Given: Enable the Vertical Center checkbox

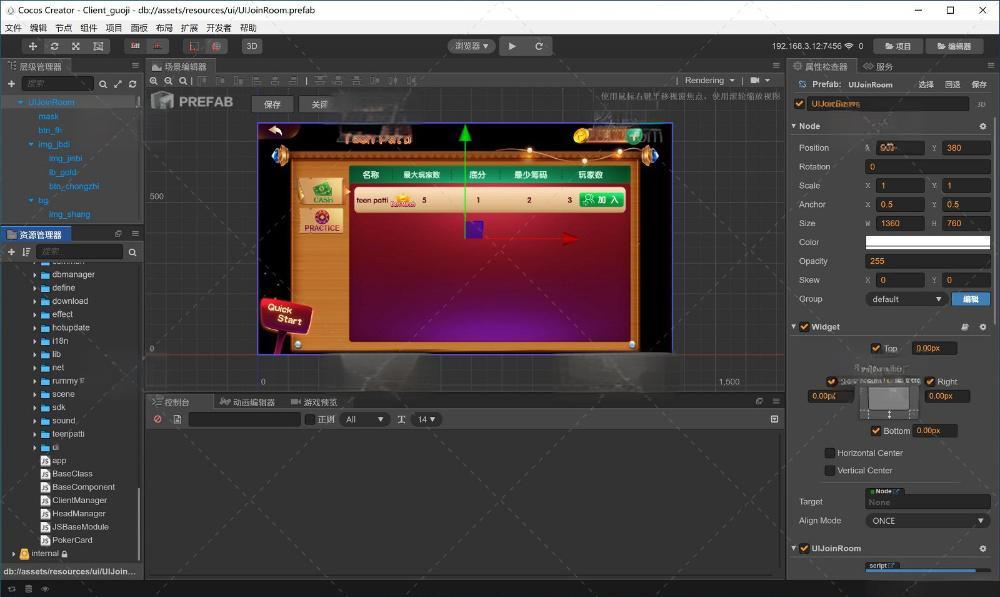Looking at the screenshot, I should coord(830,471).
